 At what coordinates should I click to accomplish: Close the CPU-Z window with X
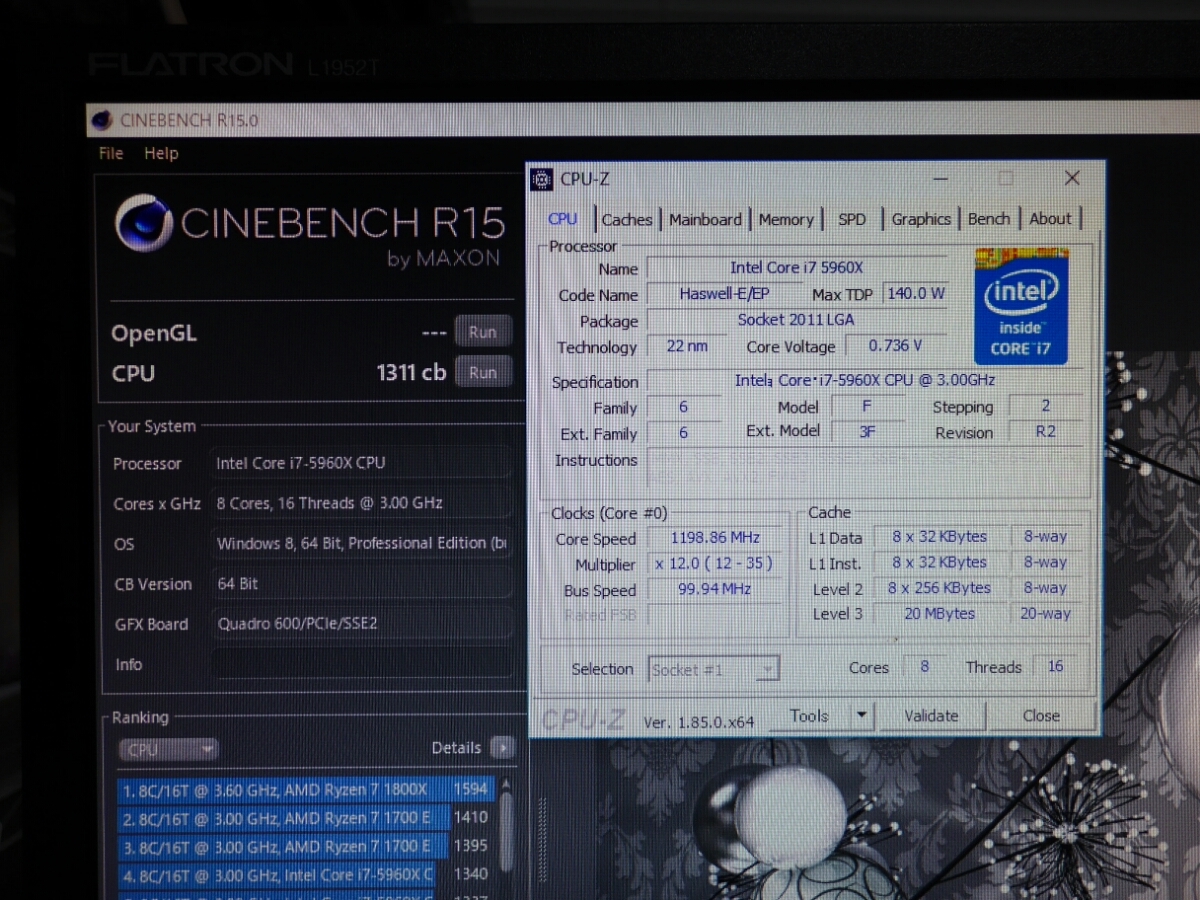1072,178
